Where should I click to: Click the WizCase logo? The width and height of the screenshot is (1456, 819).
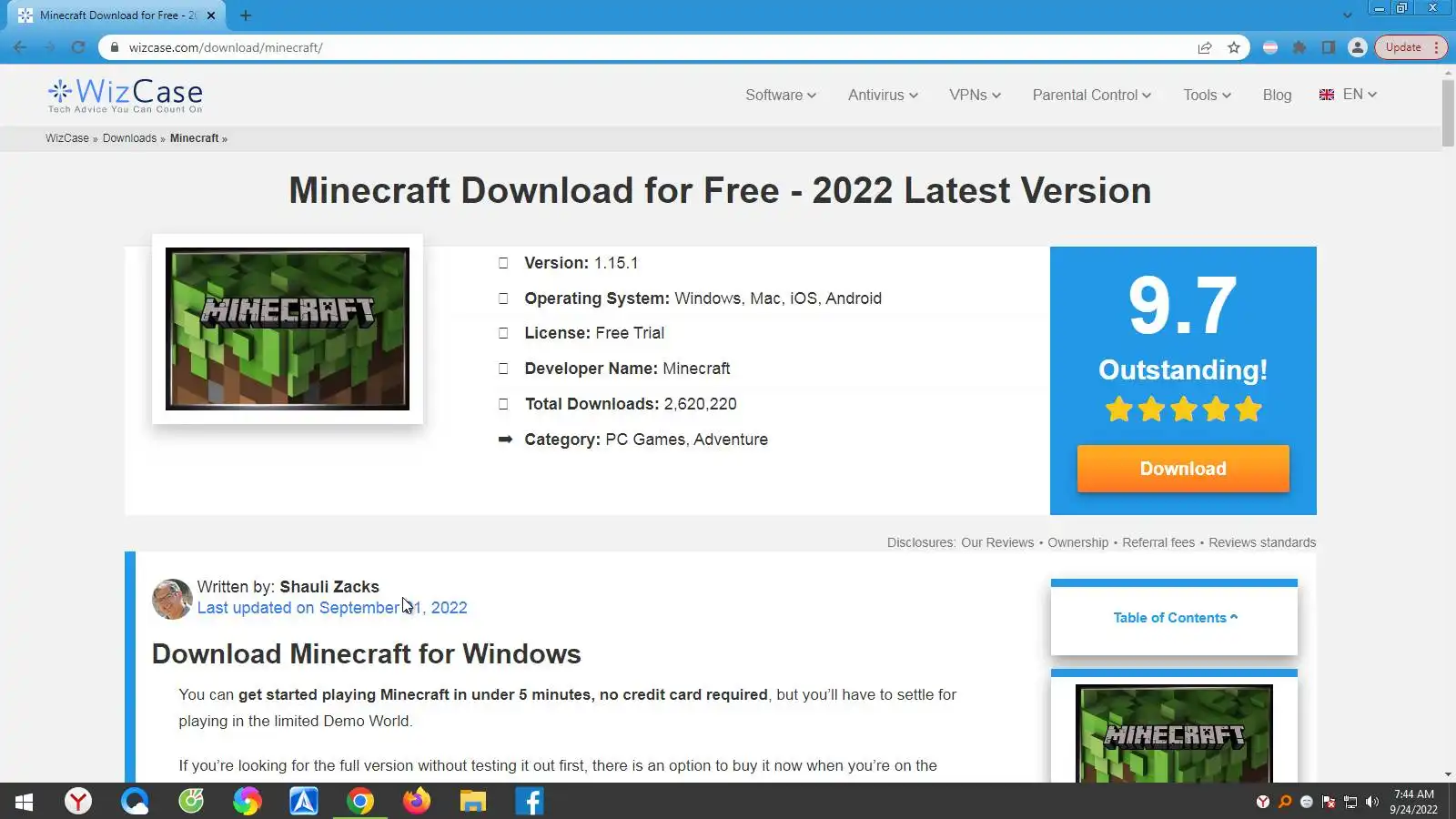point(126,95)
